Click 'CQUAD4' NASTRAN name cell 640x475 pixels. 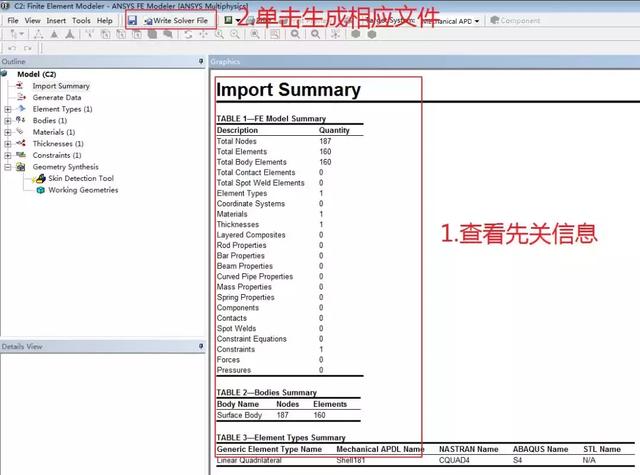pyautogui.click(x=454, y=460)
